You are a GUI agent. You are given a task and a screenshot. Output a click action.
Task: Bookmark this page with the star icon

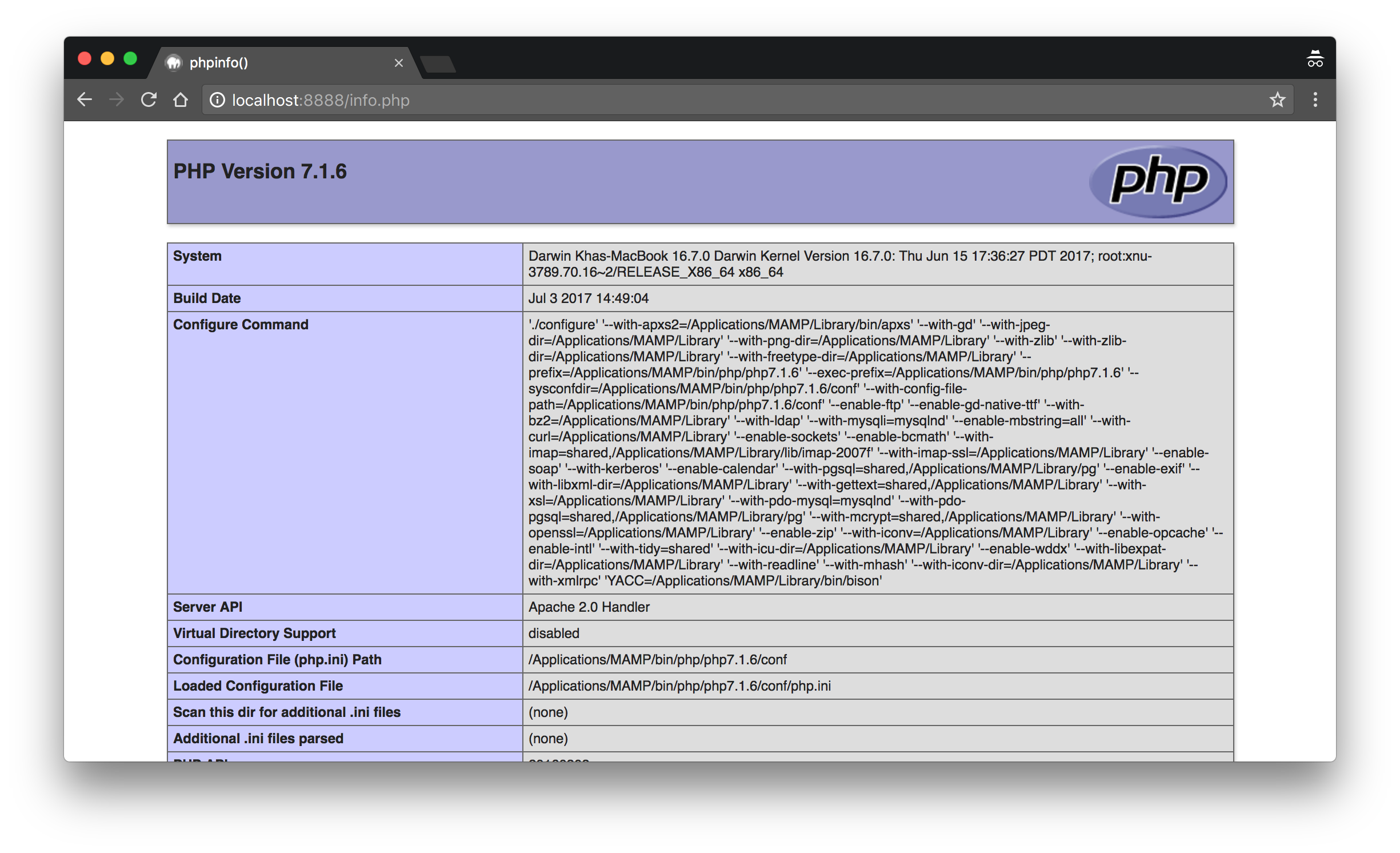point(1277,100)
